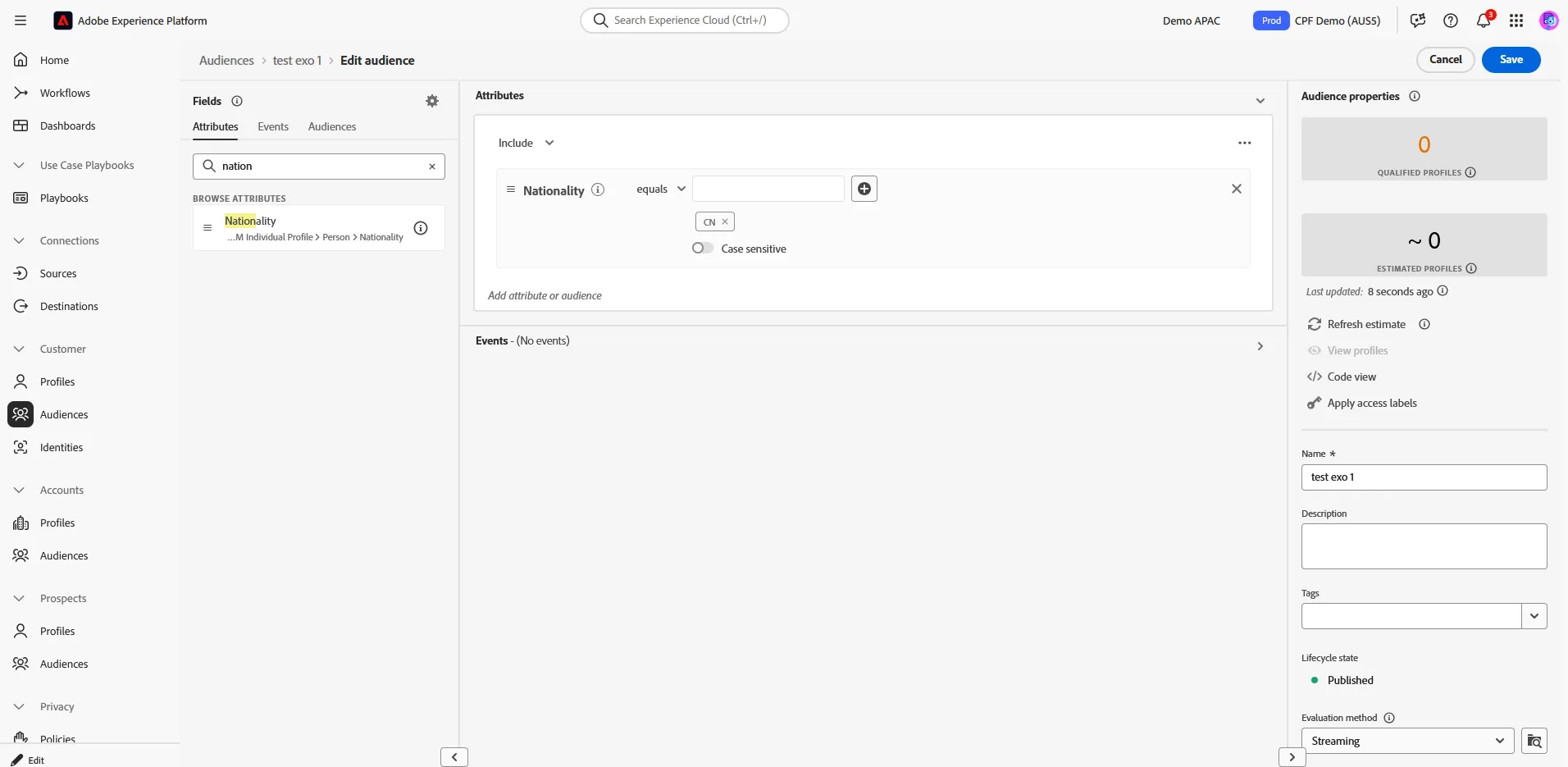Open notifications bell icon

click(x=1484, y=21)
